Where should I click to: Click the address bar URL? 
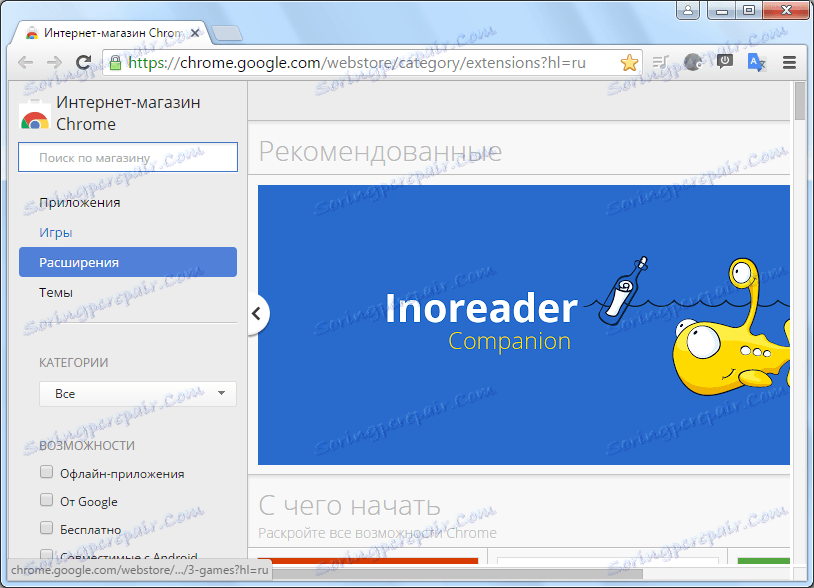[357, 63]
